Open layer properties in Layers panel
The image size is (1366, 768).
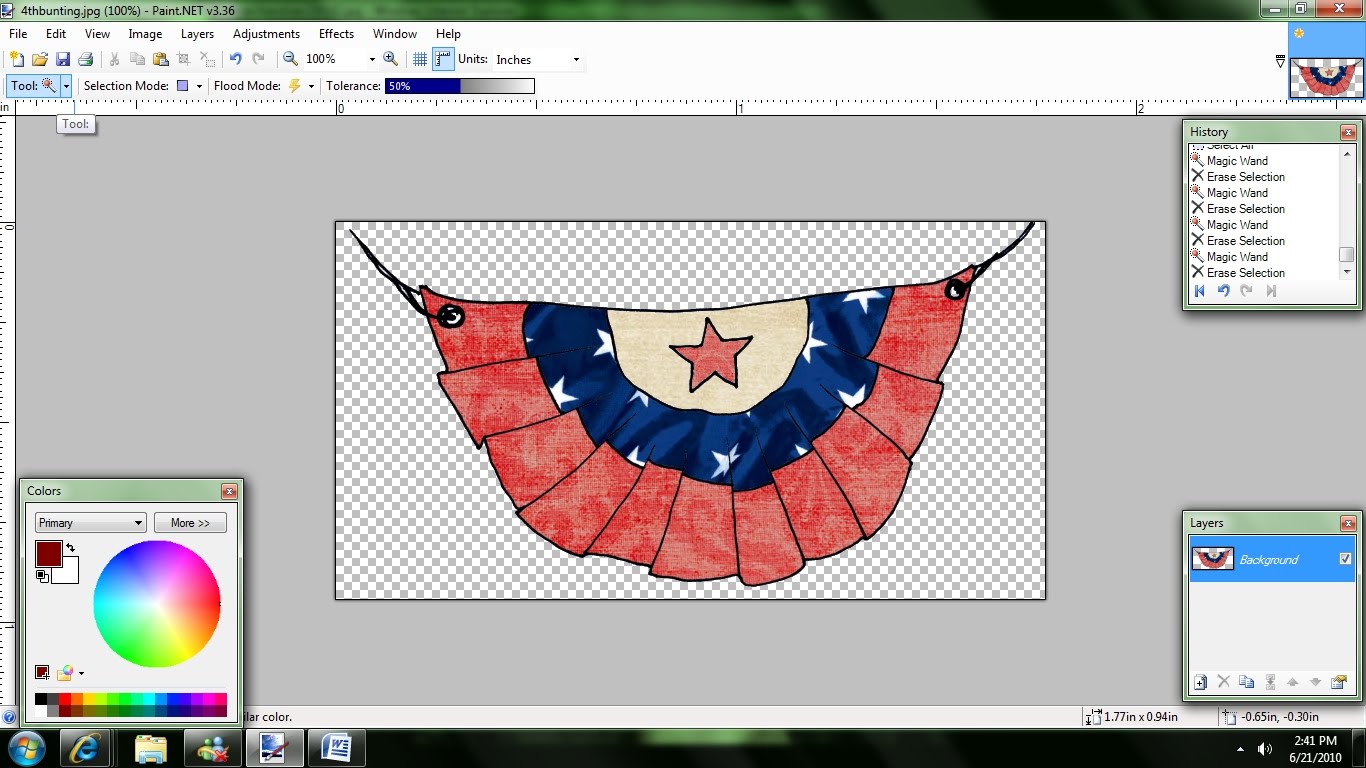tap(1339, 682)
